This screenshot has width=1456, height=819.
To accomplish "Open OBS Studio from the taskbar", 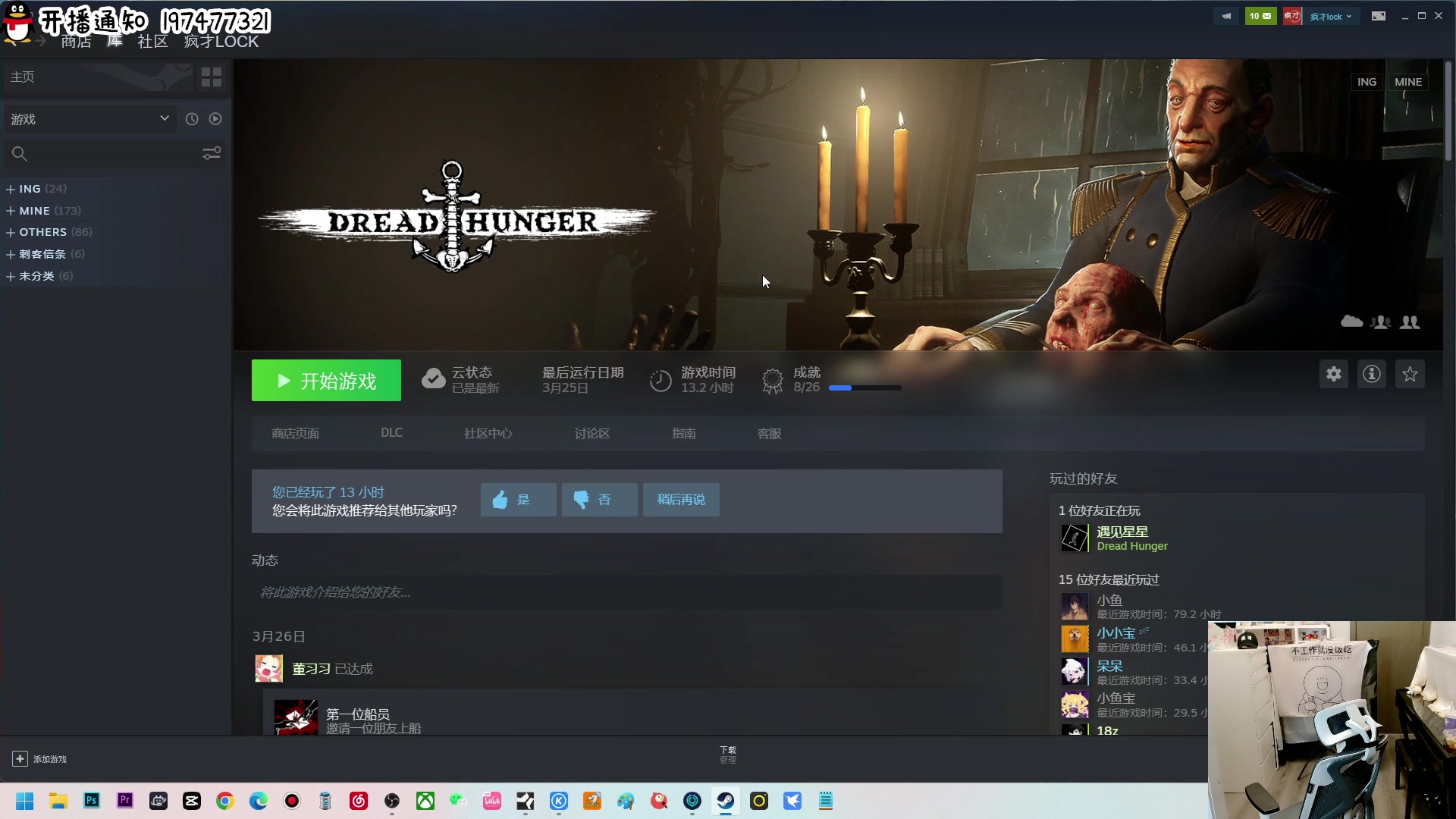I will [392, 801].
